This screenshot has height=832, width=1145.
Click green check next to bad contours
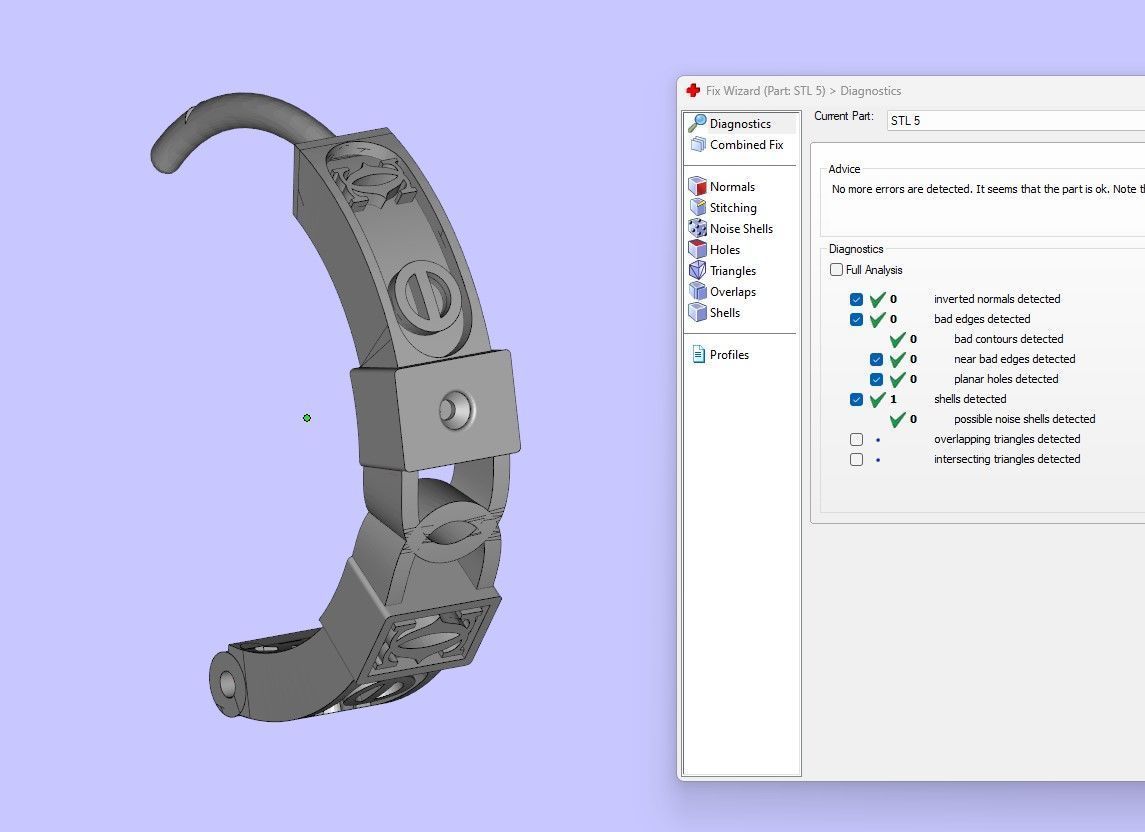897,339
